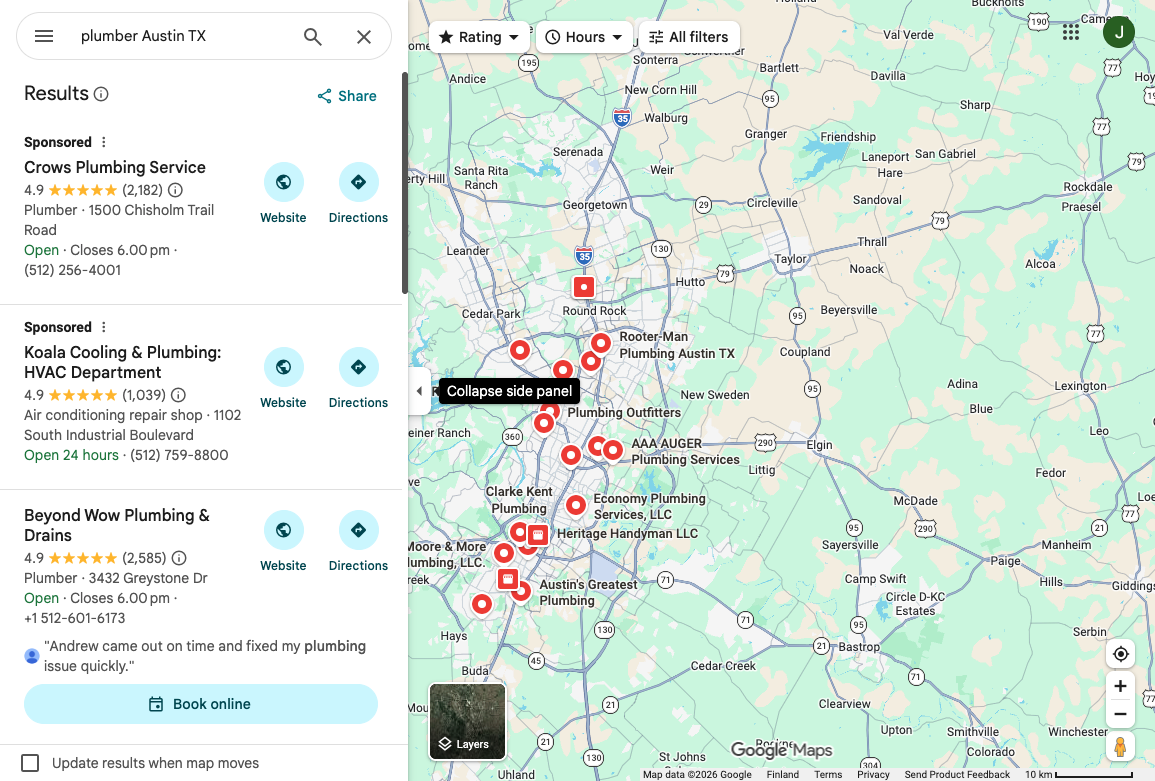Open the Results info icon
The width and height of the screenshot is (1155, 781).
(x=102, y=94)
